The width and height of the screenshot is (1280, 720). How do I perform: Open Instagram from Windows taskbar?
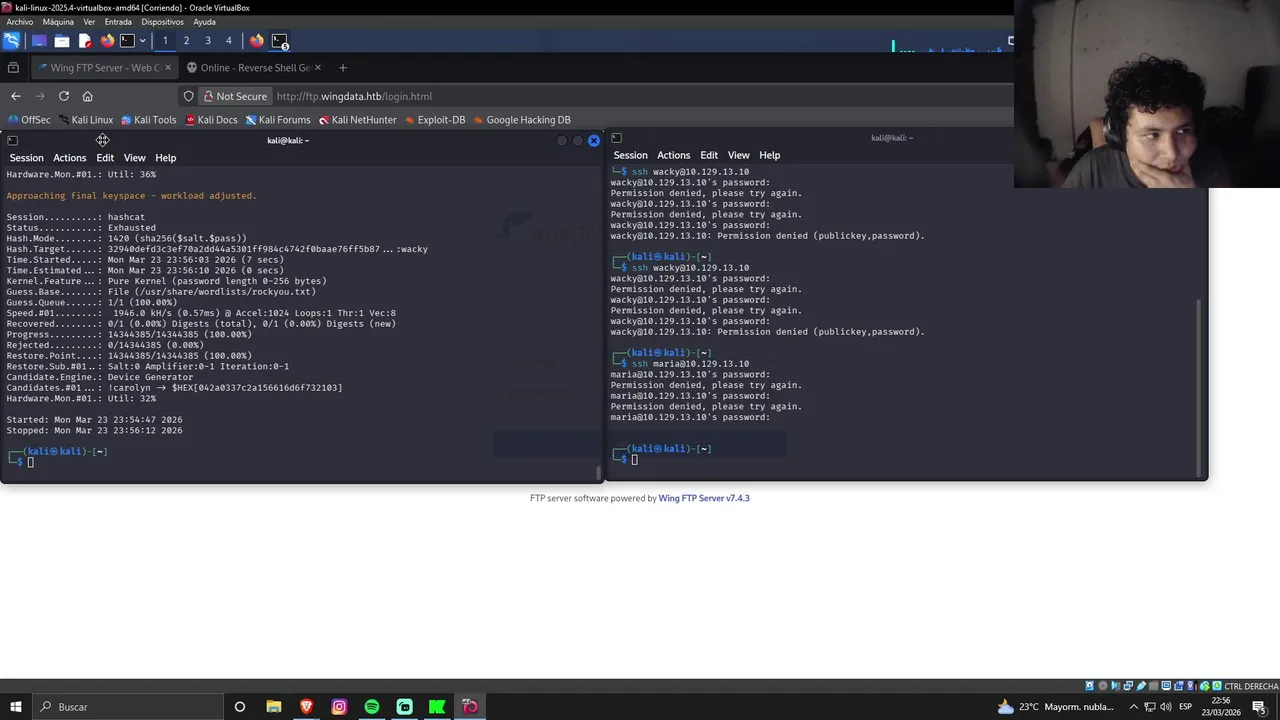[x=339, y=707]
